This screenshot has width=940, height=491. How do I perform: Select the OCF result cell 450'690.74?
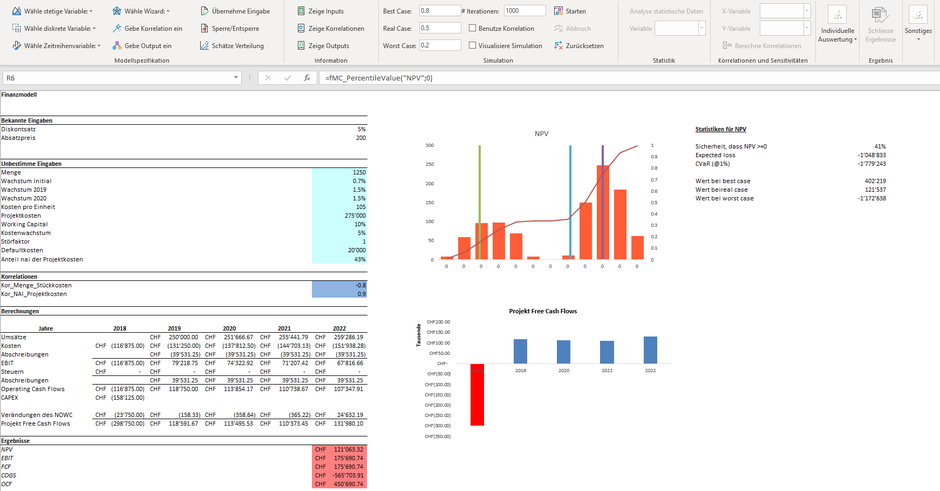(x=339, y=484)
